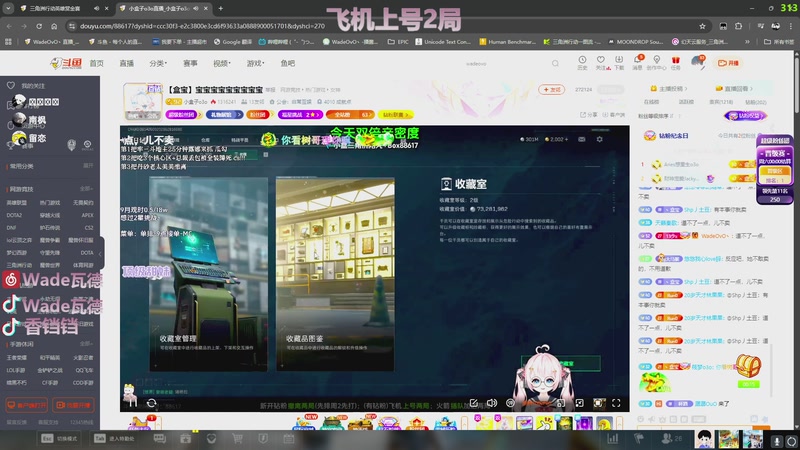
Task: Select 英雄联盟 in the sidebar categories
Action: pyautogui.click(x=16, y=203)
